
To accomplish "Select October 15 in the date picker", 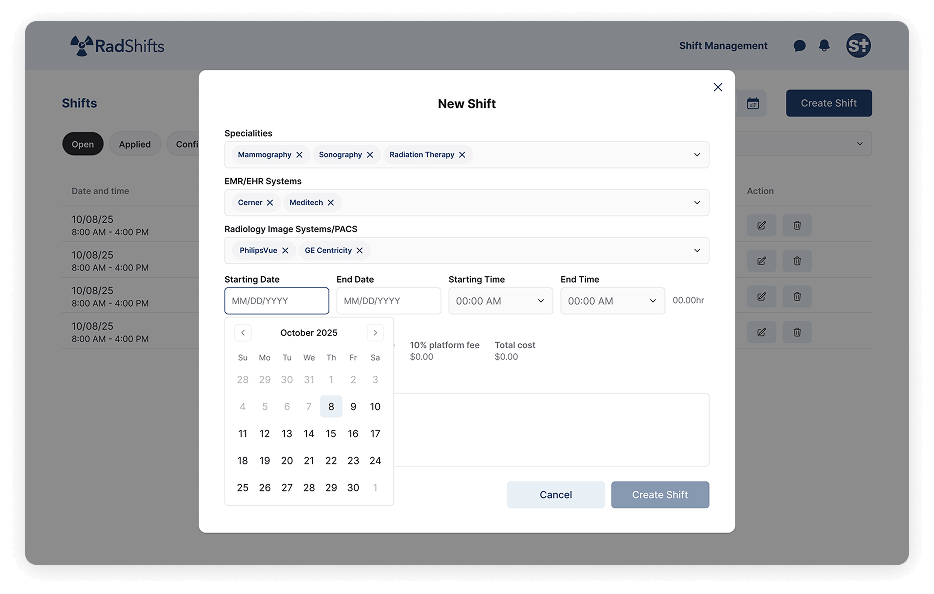I will (x=330, y=433).
